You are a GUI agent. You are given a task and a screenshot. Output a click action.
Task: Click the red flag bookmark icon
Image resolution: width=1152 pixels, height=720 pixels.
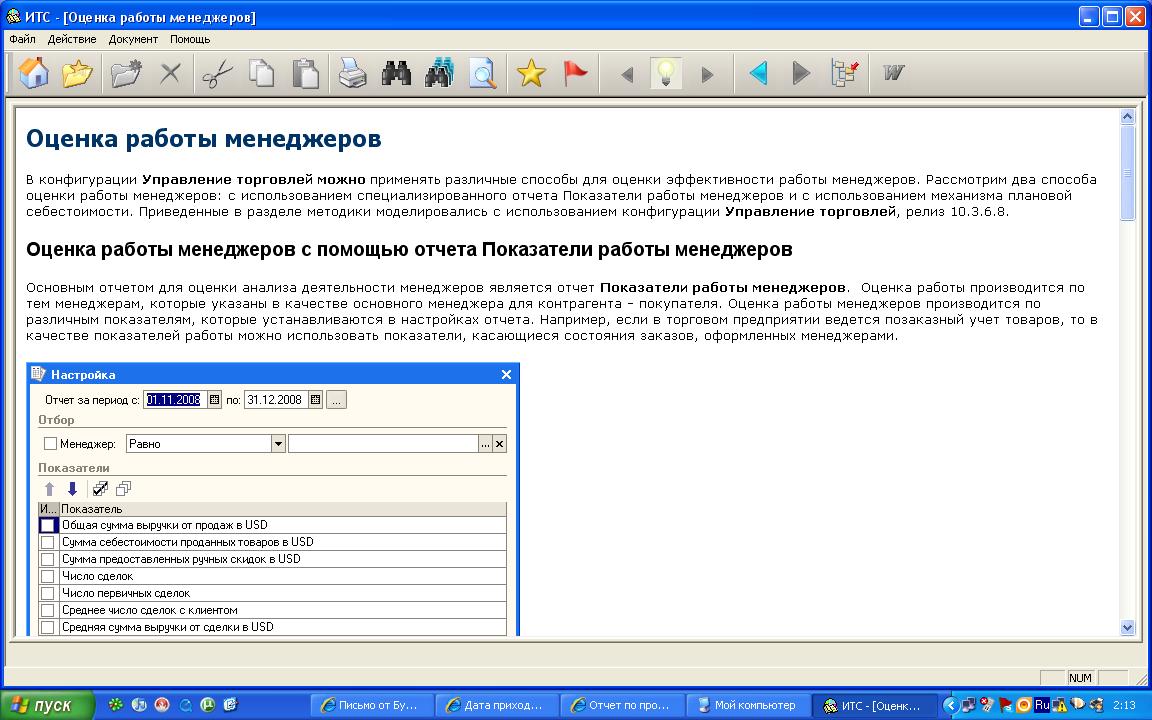pos(575,74)
